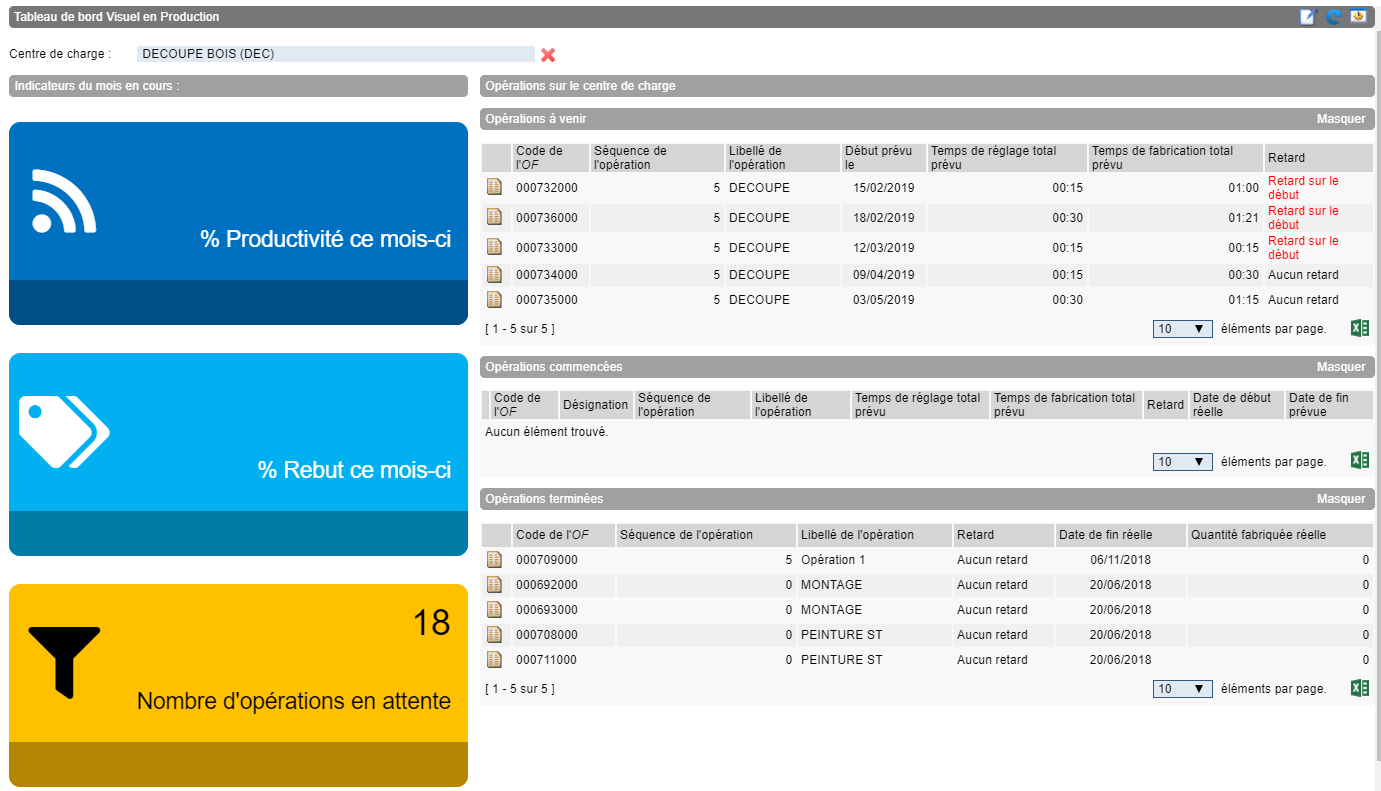The width and height of the screenshot is (1381, 791).
Task: Click OF code 000708000
Action: coord(546,635)
